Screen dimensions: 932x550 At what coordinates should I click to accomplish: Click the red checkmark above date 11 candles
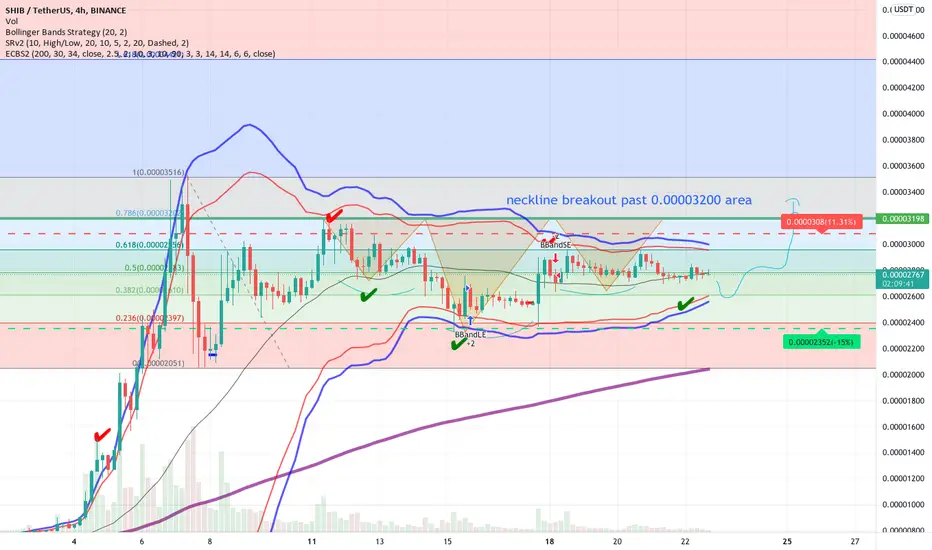[x=334, y=215]
